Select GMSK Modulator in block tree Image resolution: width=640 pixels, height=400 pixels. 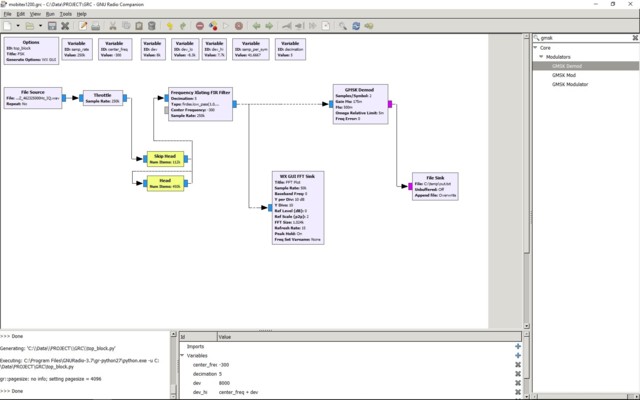point(570,84)
